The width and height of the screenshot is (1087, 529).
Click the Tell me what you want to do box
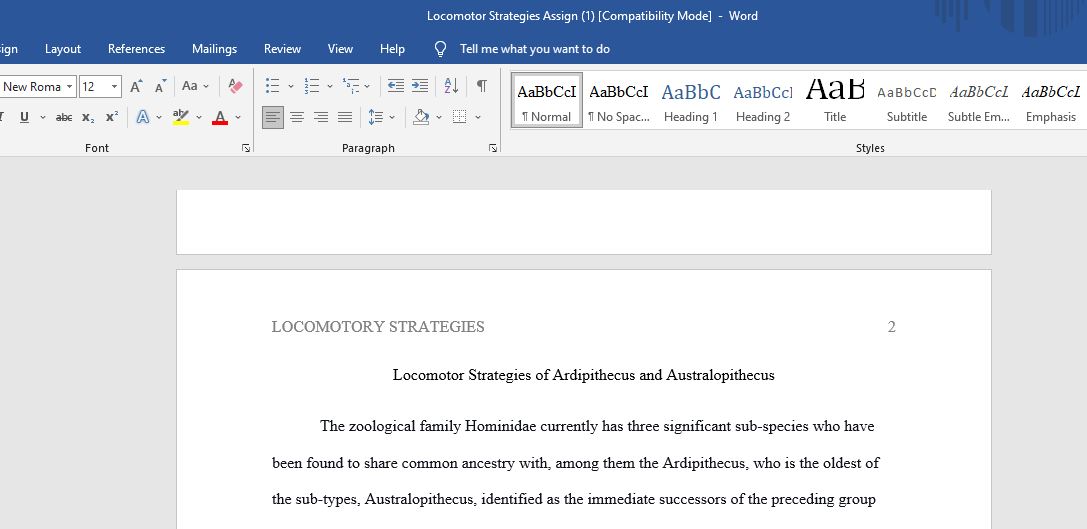[x=534, y=49]
